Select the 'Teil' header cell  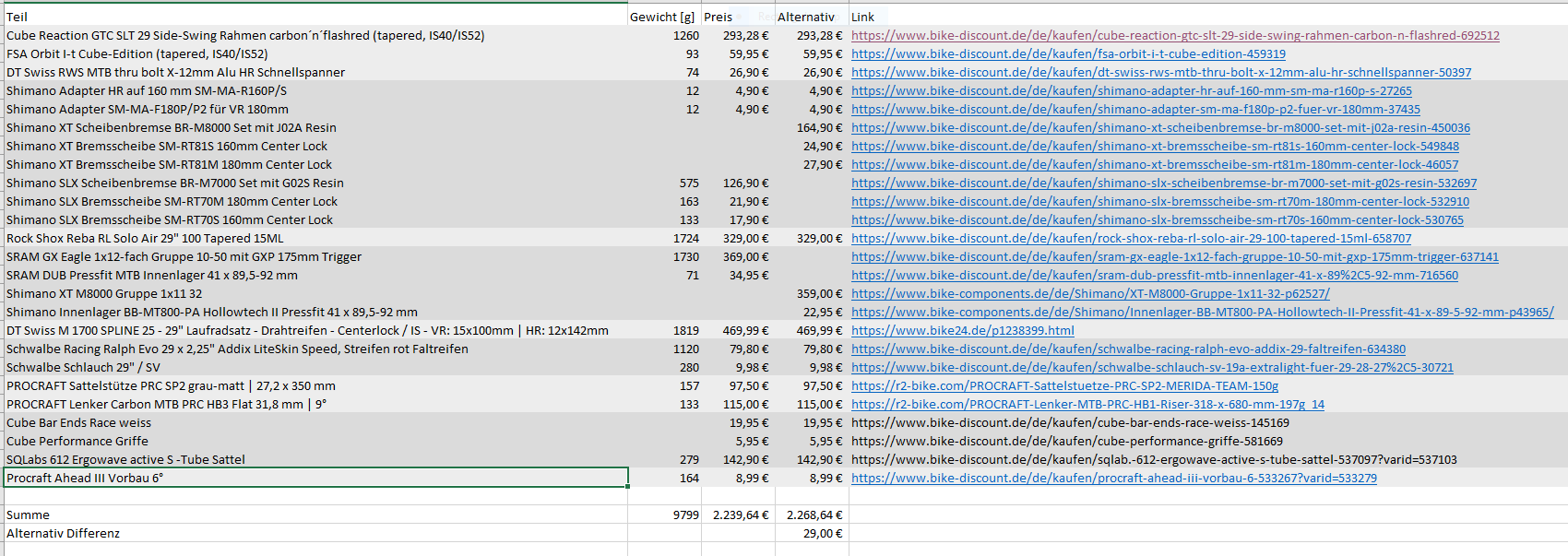315,17
